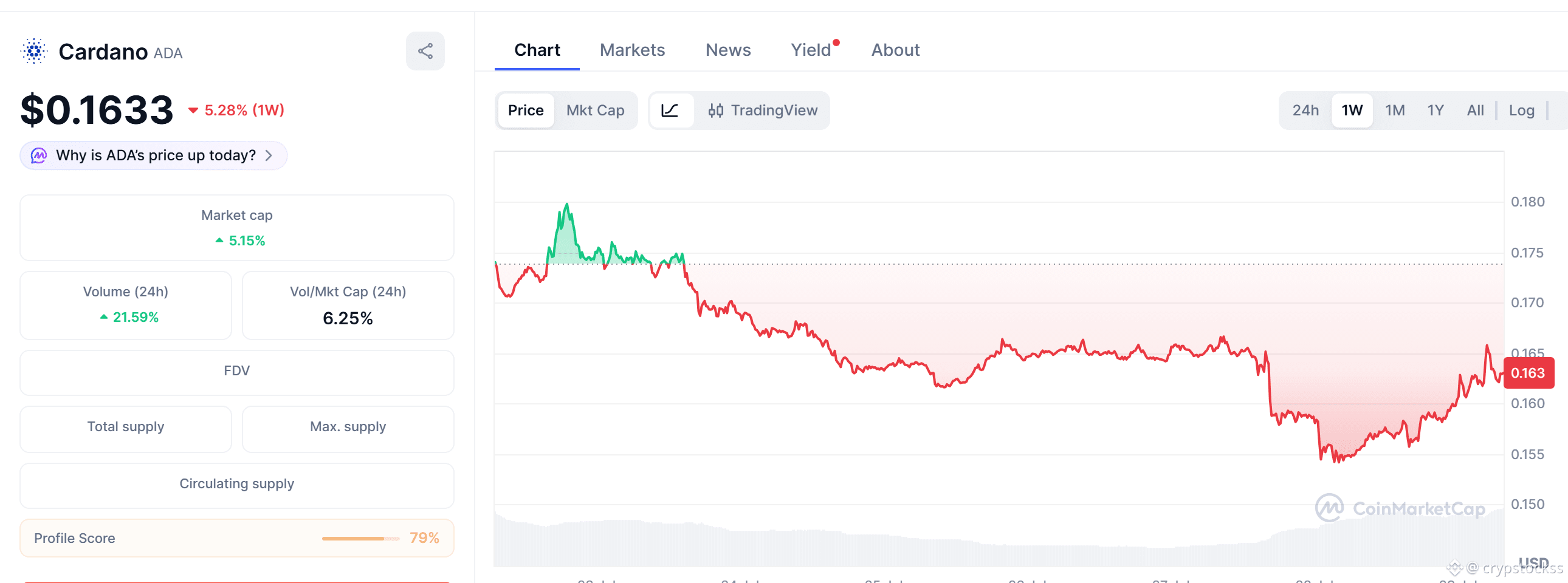The width and height of the screenshot is (1568, 583).
Task: Click the Max. supply card
Action: pyautogui.click(x=348, y=429)
